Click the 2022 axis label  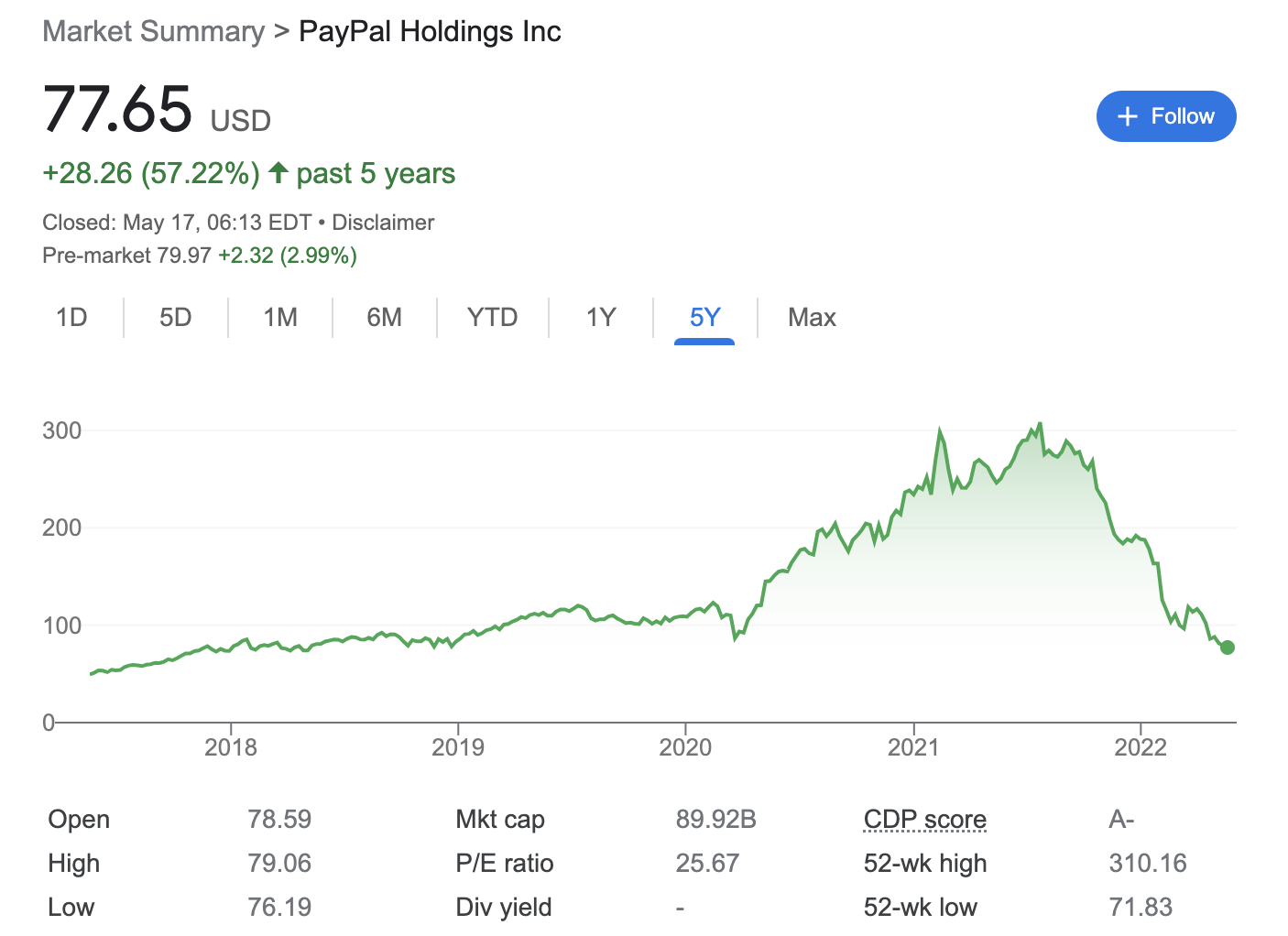(x=1141, y=747)
